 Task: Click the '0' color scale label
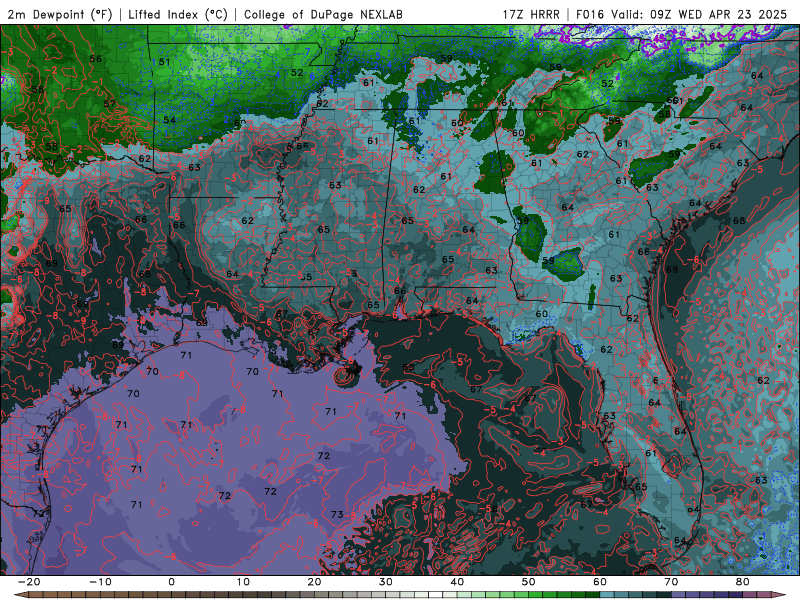pyautogui.click(x=171, y=582)
